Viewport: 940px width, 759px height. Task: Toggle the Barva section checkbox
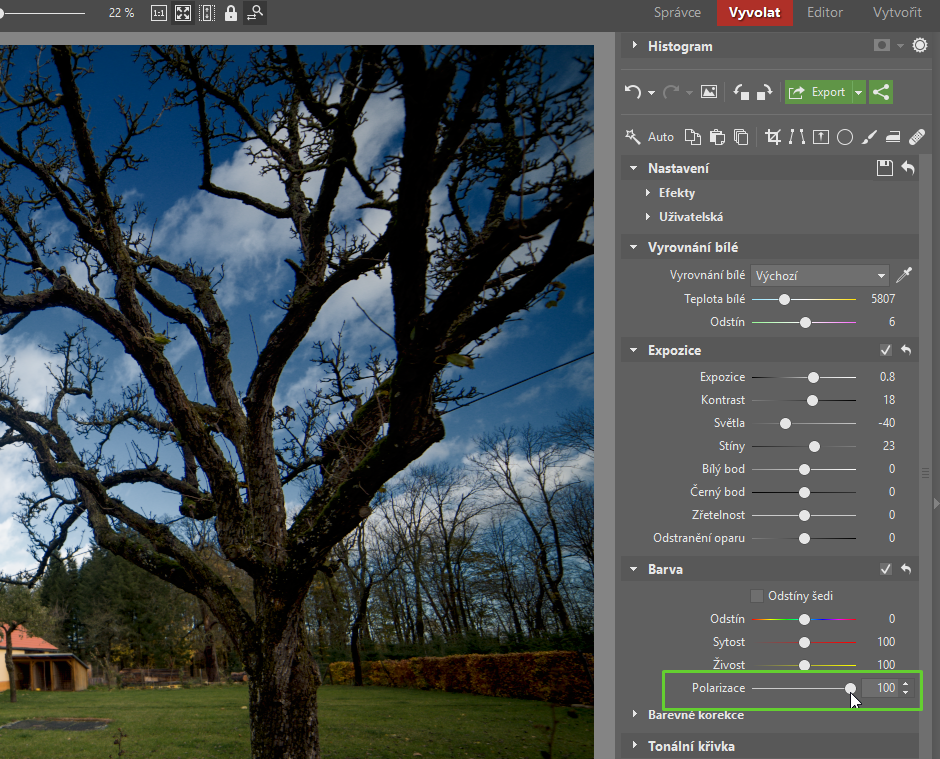point(885,569)
